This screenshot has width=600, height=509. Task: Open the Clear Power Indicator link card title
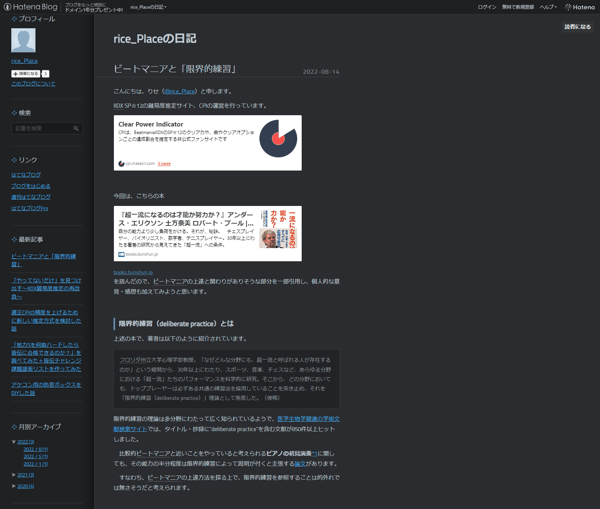tap(151, 124)
